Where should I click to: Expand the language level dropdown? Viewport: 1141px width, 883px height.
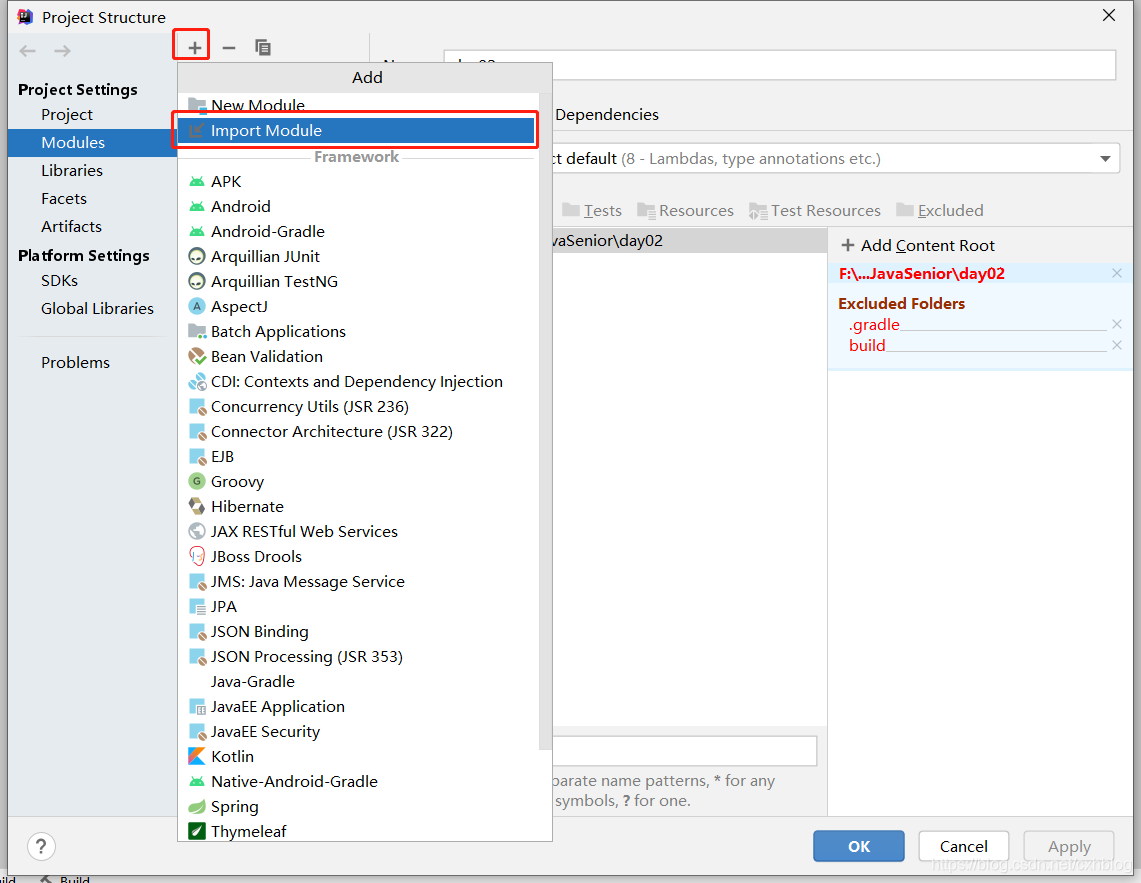click(x=1105, y=159)
